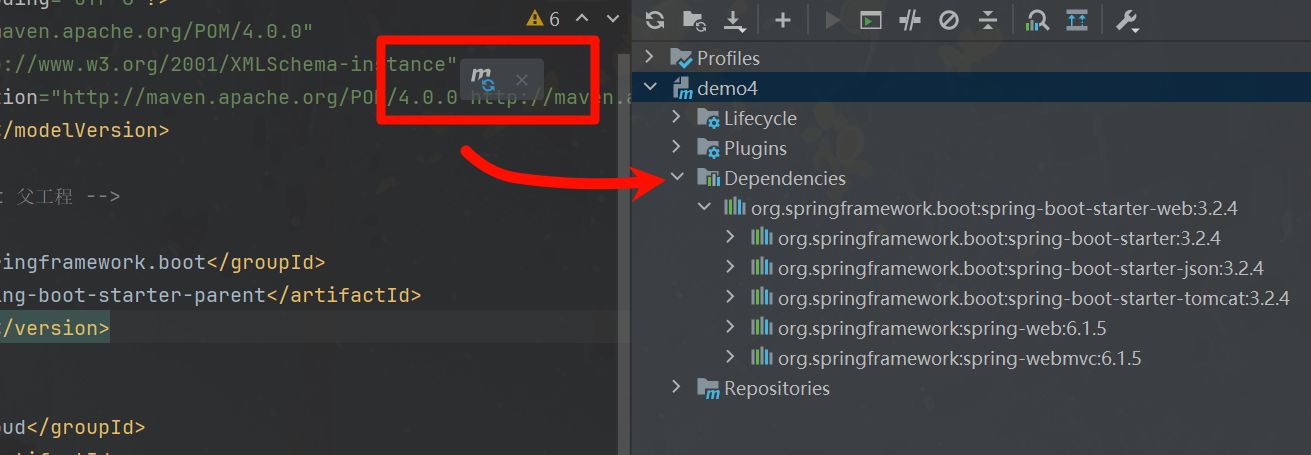This screenshot has height=455, width=1311.
Task: Click Reload All Maven Projects icon
Action: point(655,20)
